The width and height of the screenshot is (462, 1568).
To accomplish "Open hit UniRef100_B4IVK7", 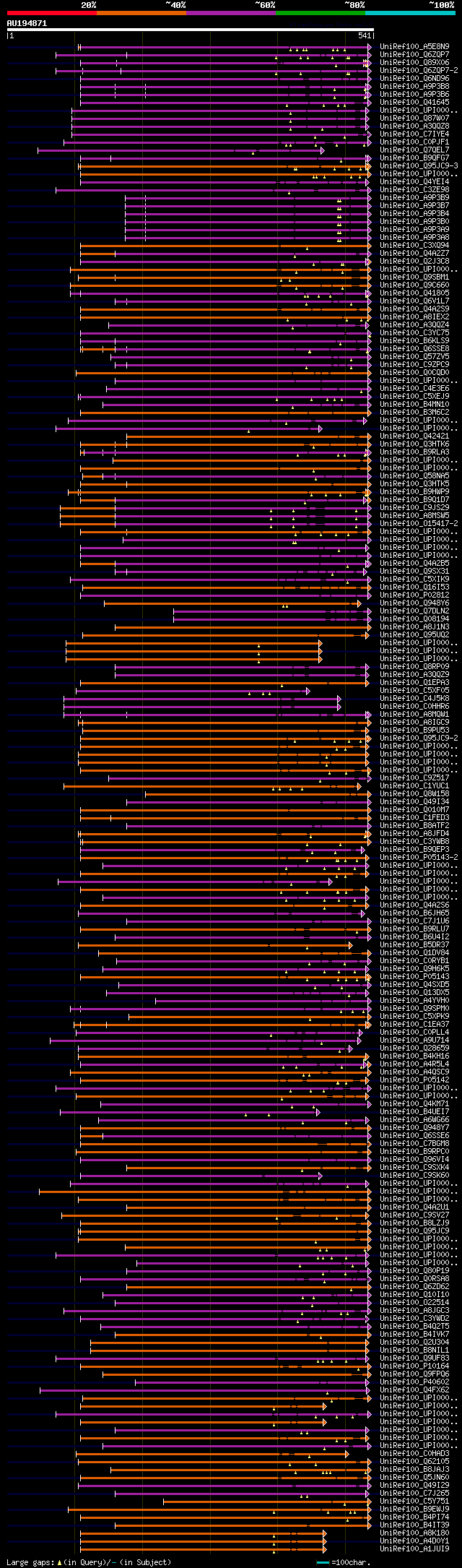I will pyautogui.click(x=414, y=1335).
